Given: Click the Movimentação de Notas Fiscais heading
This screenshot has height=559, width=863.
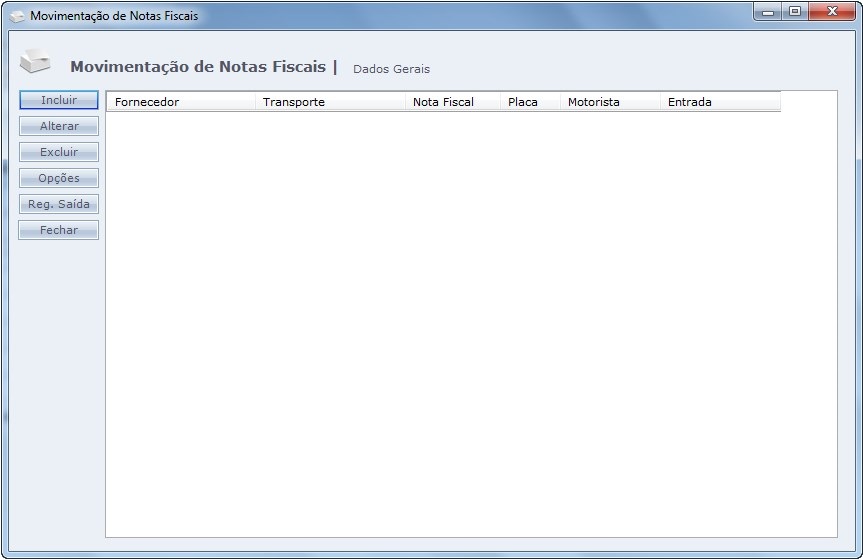Looking at the screenshot, I should point(198,67).
